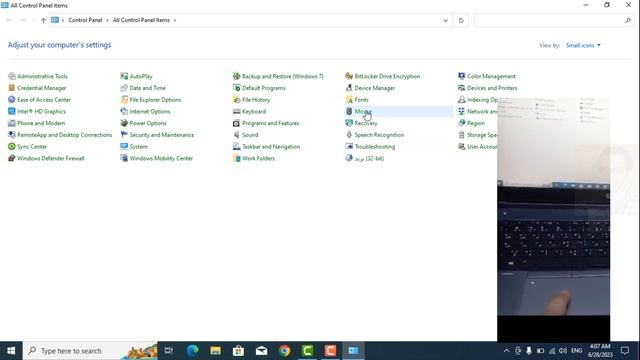Click File Explorer Options icon

pos(124,100)
